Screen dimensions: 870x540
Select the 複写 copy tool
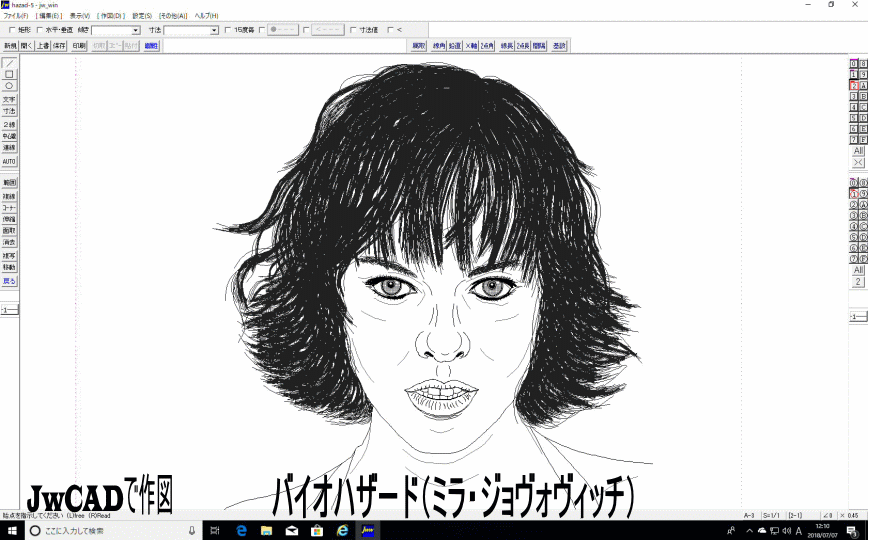(9, 256)
